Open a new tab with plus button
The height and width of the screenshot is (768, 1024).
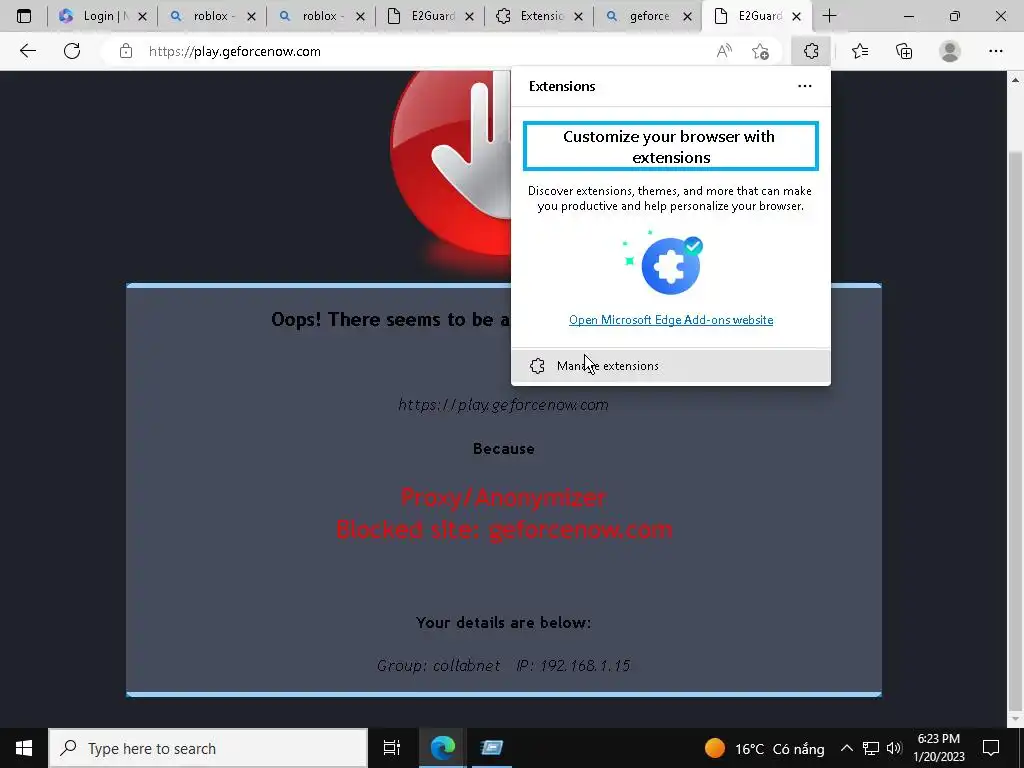pyautogui.click(x=829, y=16)
